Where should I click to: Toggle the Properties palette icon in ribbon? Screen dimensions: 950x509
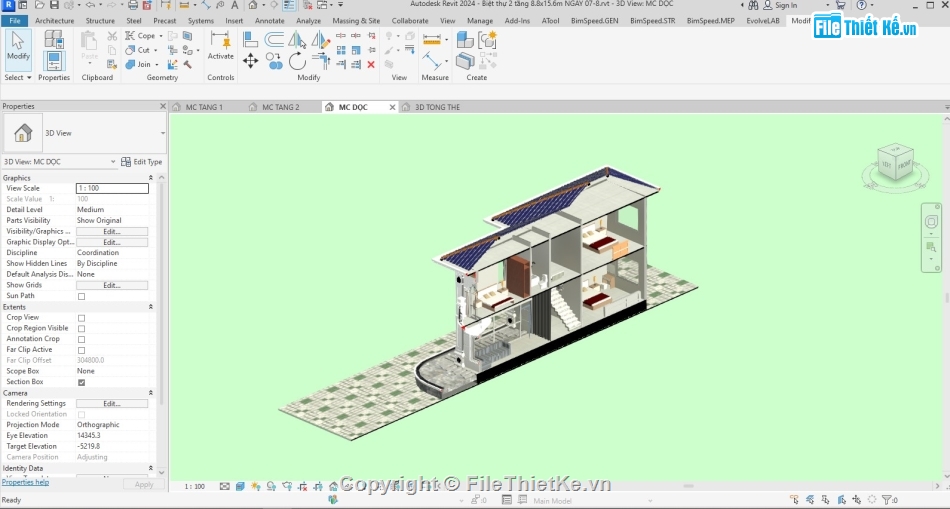point(54,61)
